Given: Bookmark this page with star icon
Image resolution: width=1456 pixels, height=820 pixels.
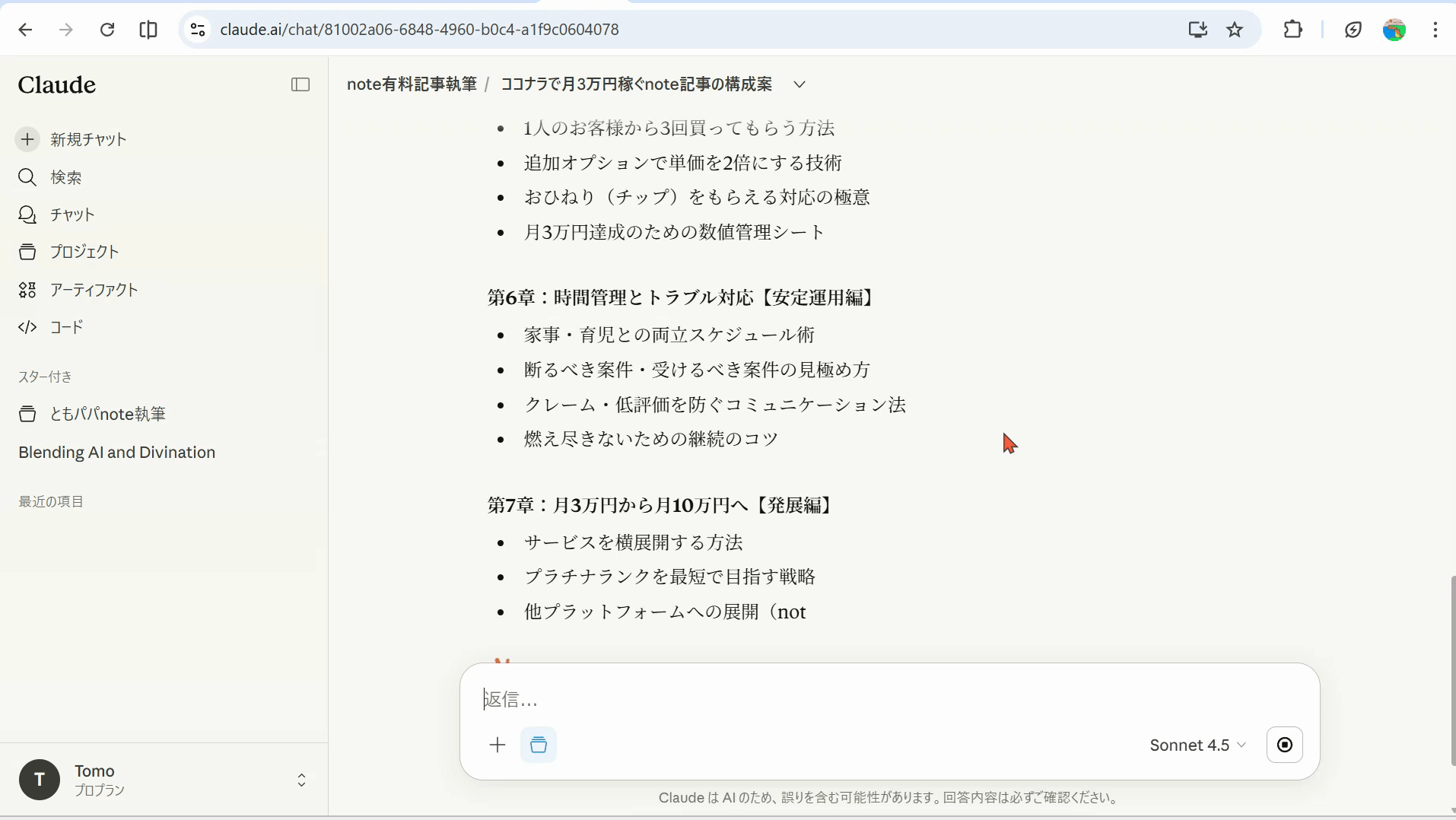Looking at the screenshot, I should 1235,30.
